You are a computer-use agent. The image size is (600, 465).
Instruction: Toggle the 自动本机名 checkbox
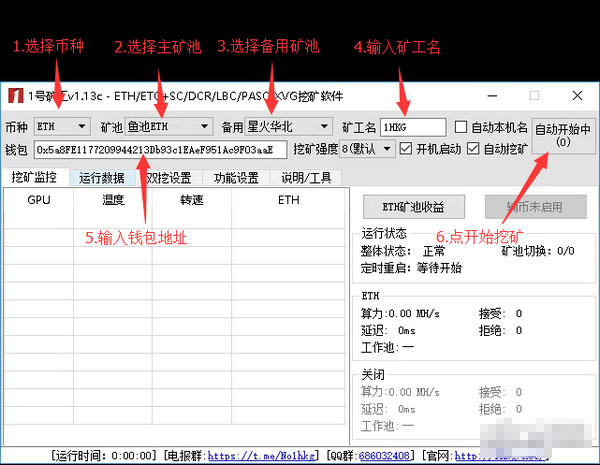(x=461, y=127)
